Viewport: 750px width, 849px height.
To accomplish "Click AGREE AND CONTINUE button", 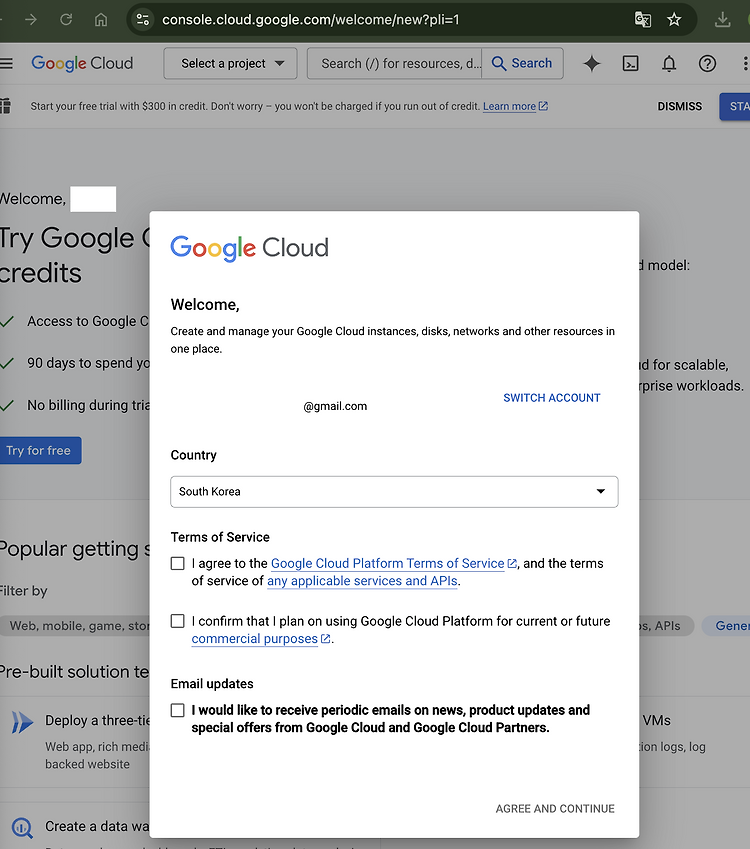I will pyautogui.click(x=555, y=808).
